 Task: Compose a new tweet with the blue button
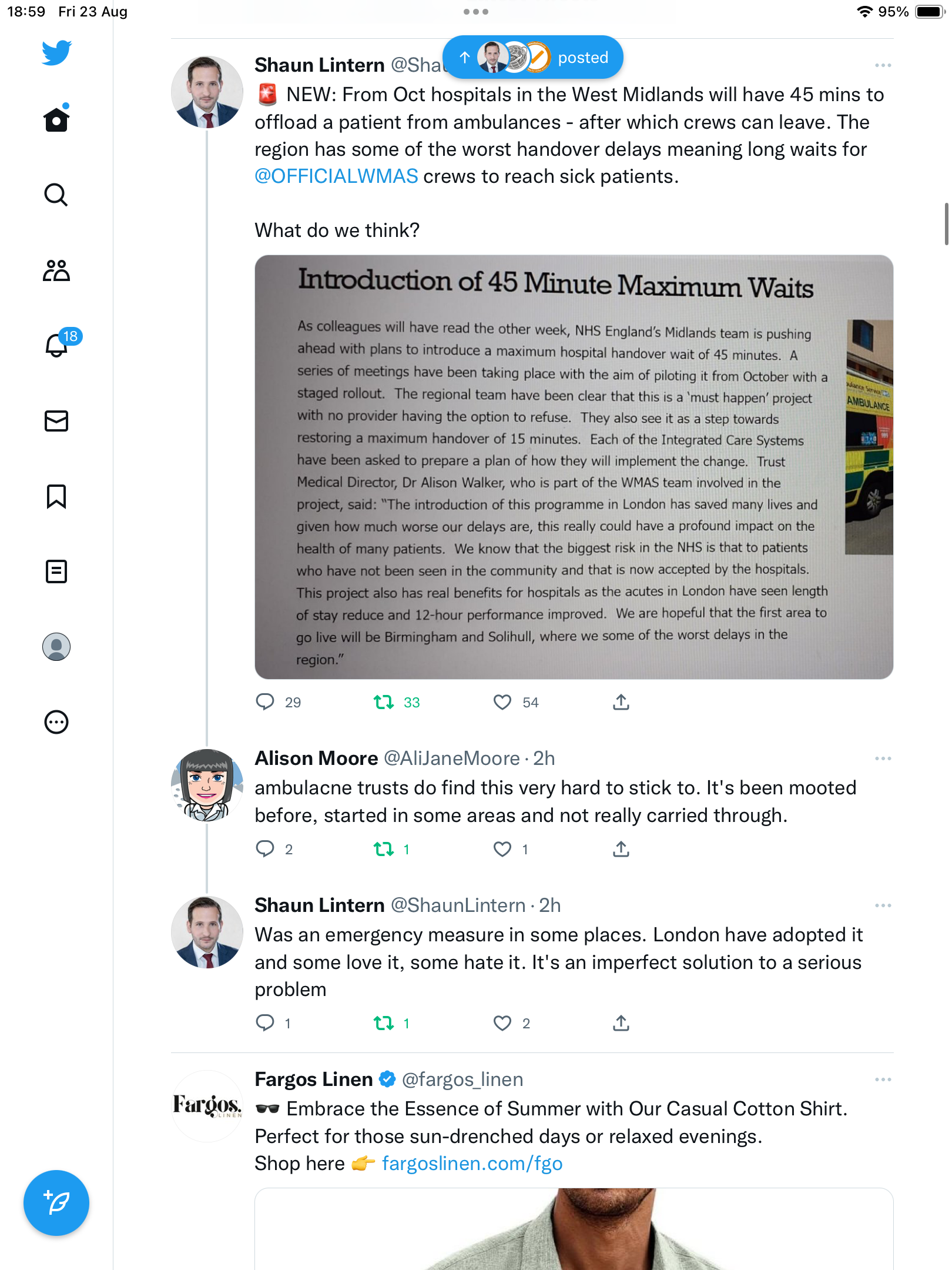[x=56, y=1203]
